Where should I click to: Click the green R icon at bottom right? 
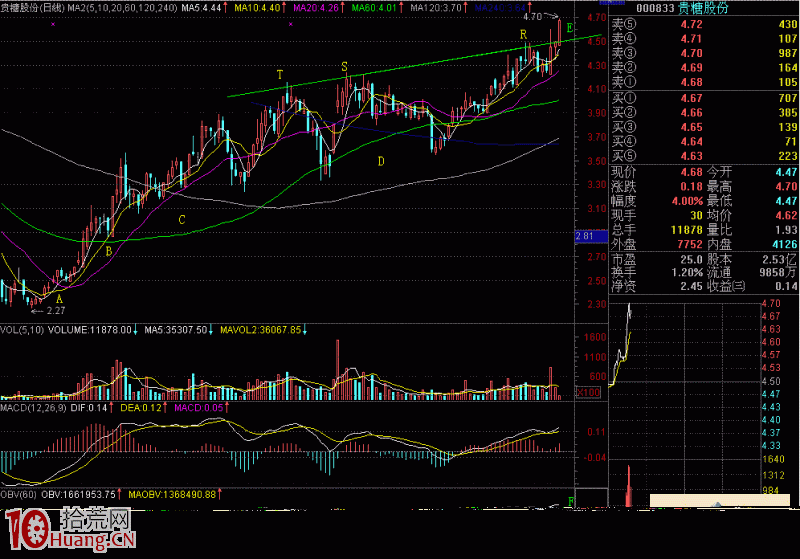tap(571, 499)
